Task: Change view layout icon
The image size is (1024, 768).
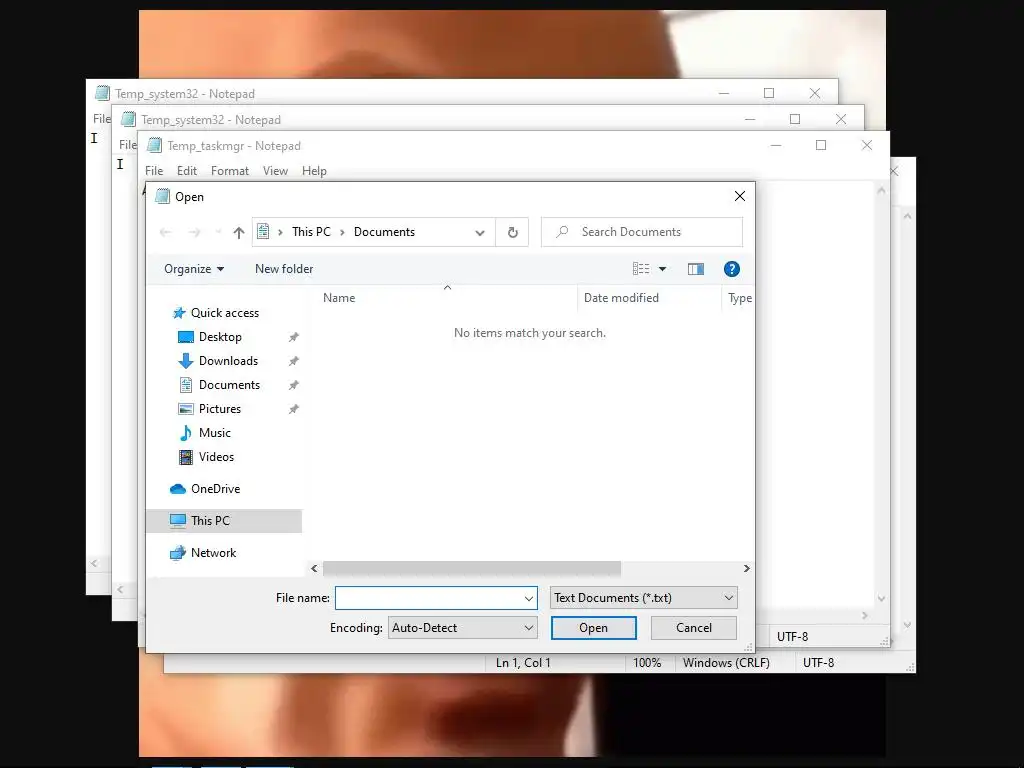Action: 641,269
